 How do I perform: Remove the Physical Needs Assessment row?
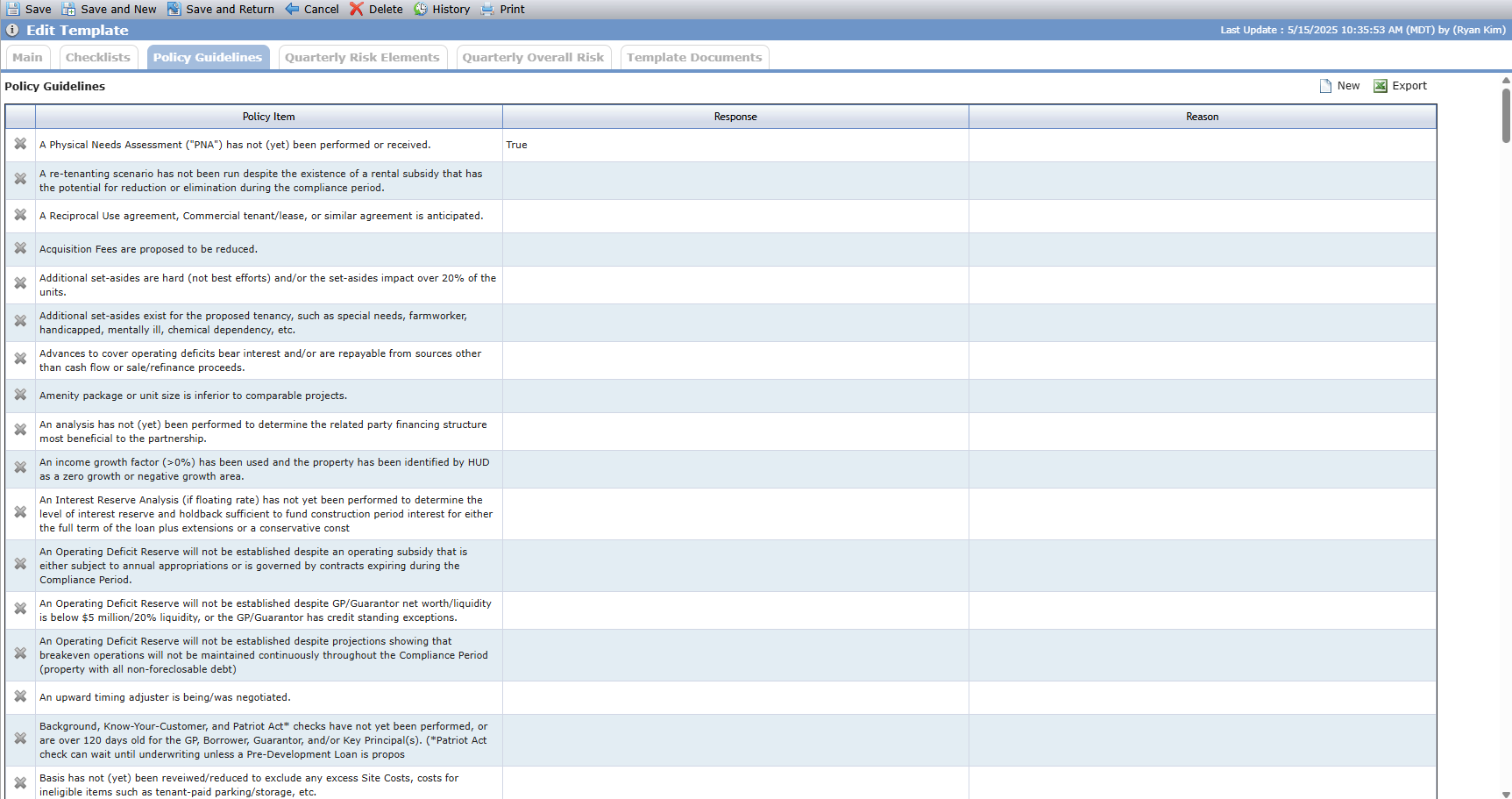[20, 144]
